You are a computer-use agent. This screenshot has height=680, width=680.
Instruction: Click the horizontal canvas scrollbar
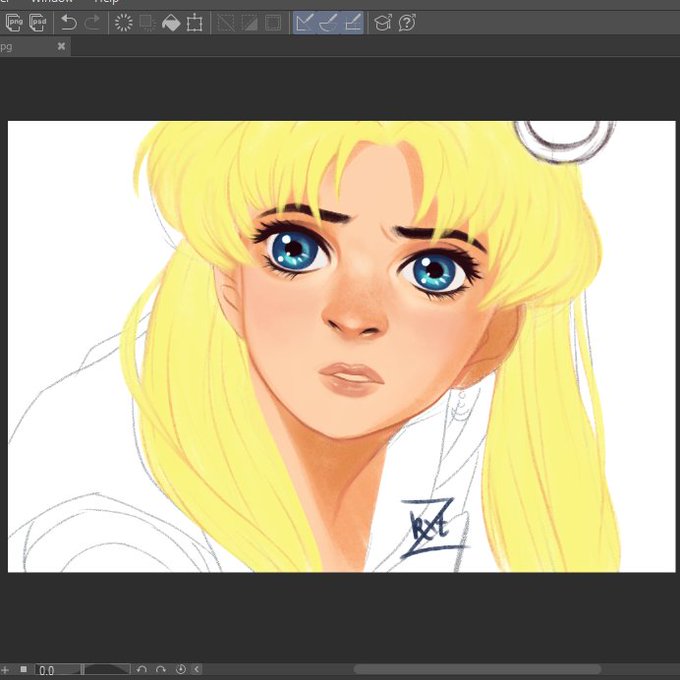pos(477,670)
